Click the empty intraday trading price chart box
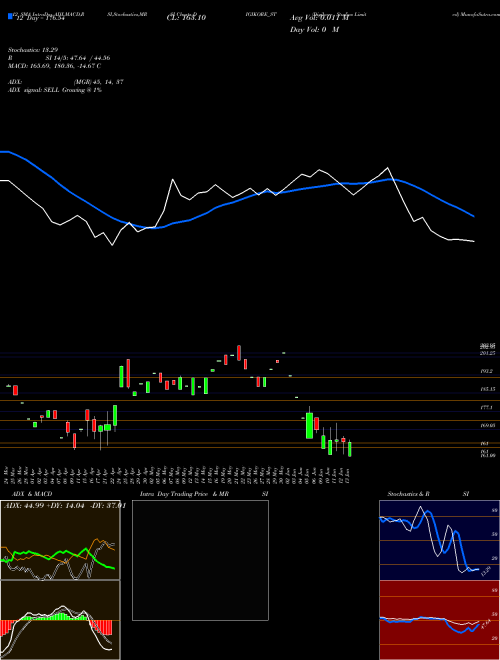Screen dimensions: 500x660 pyautogui.click(x=200, y=560)
